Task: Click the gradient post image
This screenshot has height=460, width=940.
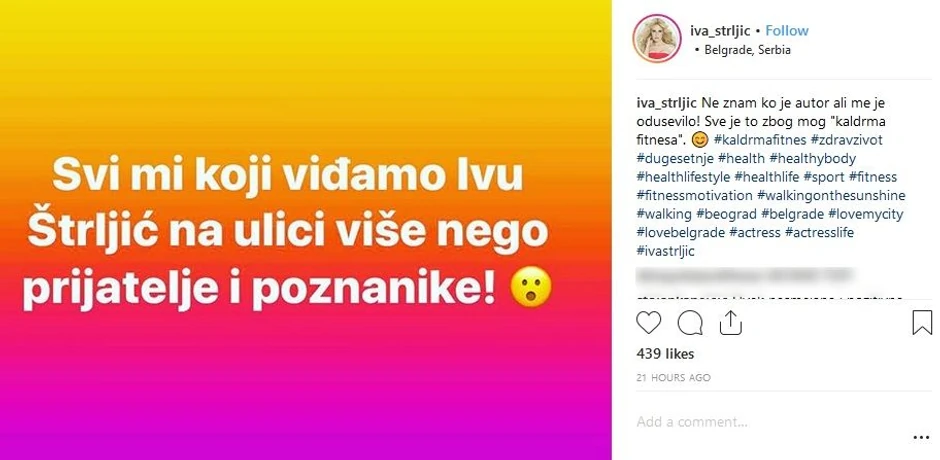Action: point(306,230)
